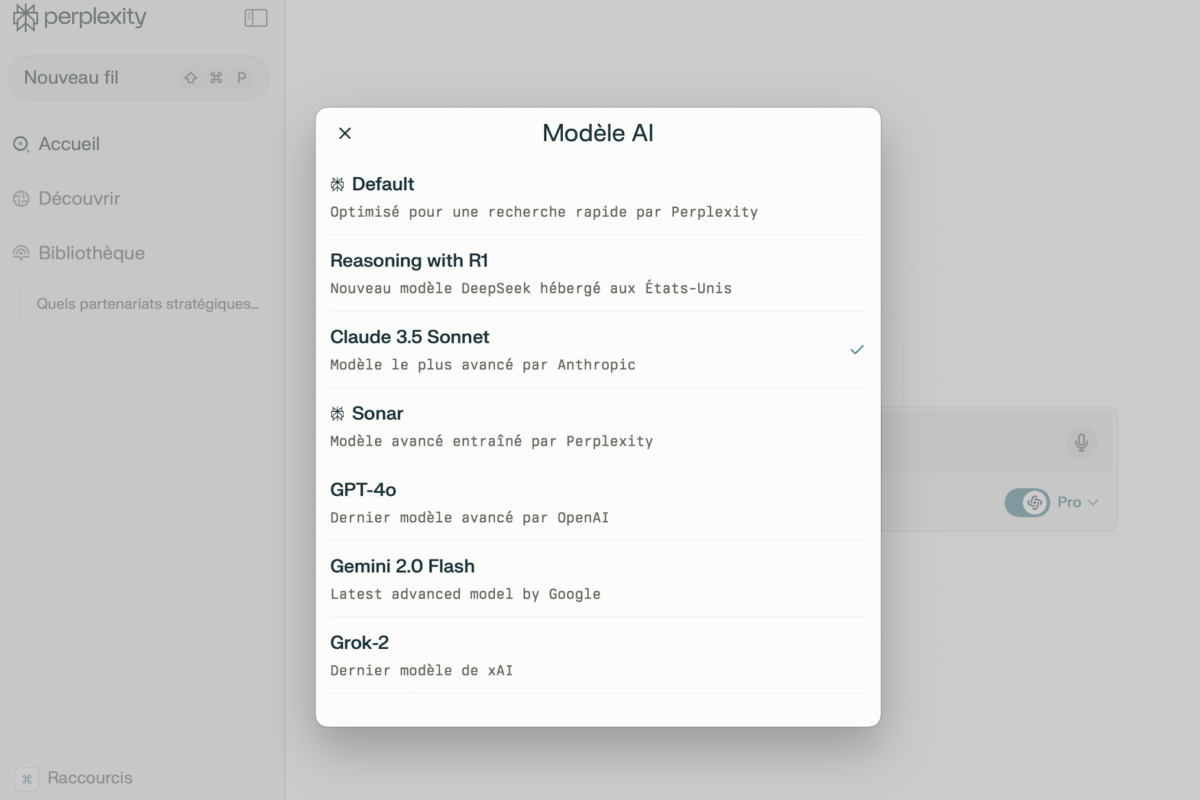Click the checkmark next to Claude 3.5 Sonnet
1200x800 pixels.
click(x=857, y=350)
